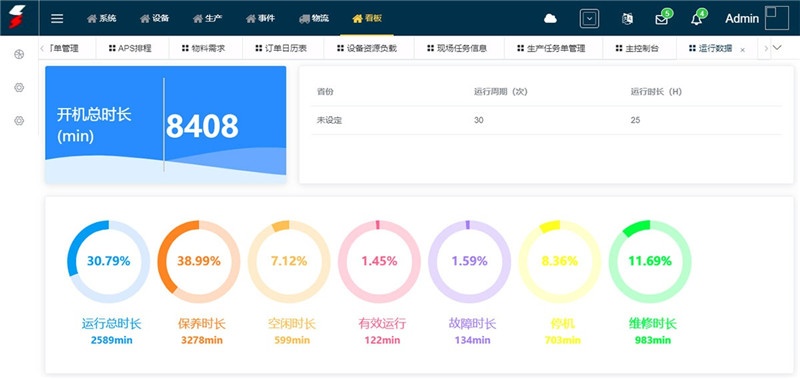Switch to the 设备资源负载 tab

pyautogui.click(x=367, y=48)
